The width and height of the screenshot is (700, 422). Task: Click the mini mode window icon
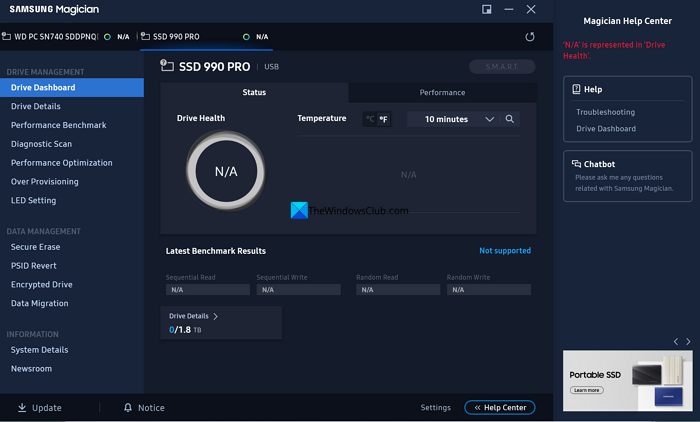(x=487, y=9)
